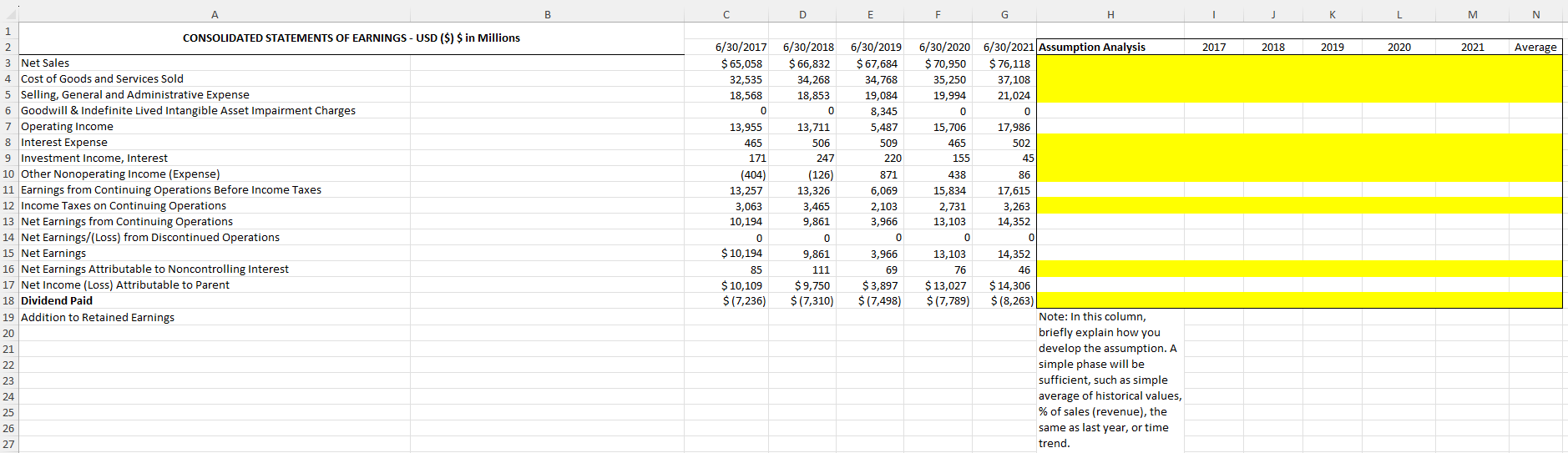The image size is (1568, 453).
Task: Select the $65,058 Net Sales value
Action: pos(726,63)
